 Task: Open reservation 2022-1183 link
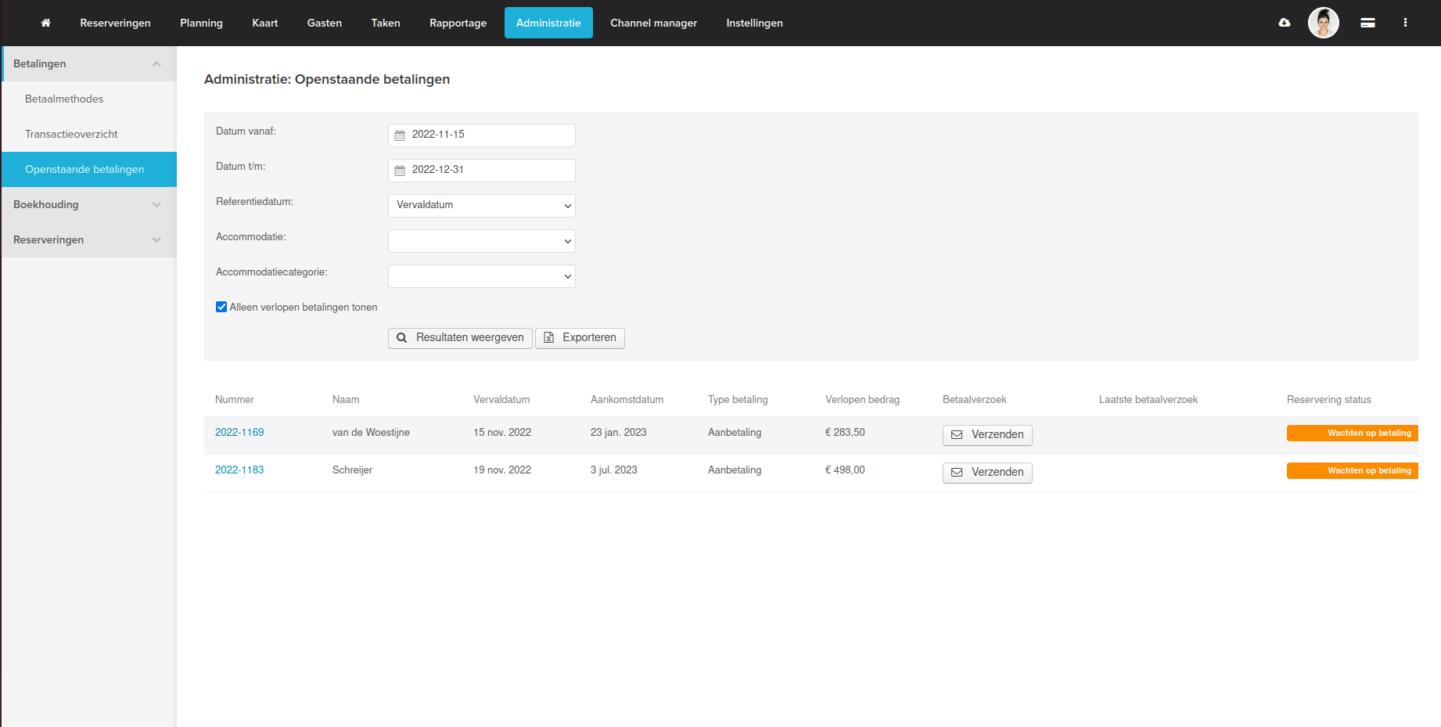tap(239, 470)
